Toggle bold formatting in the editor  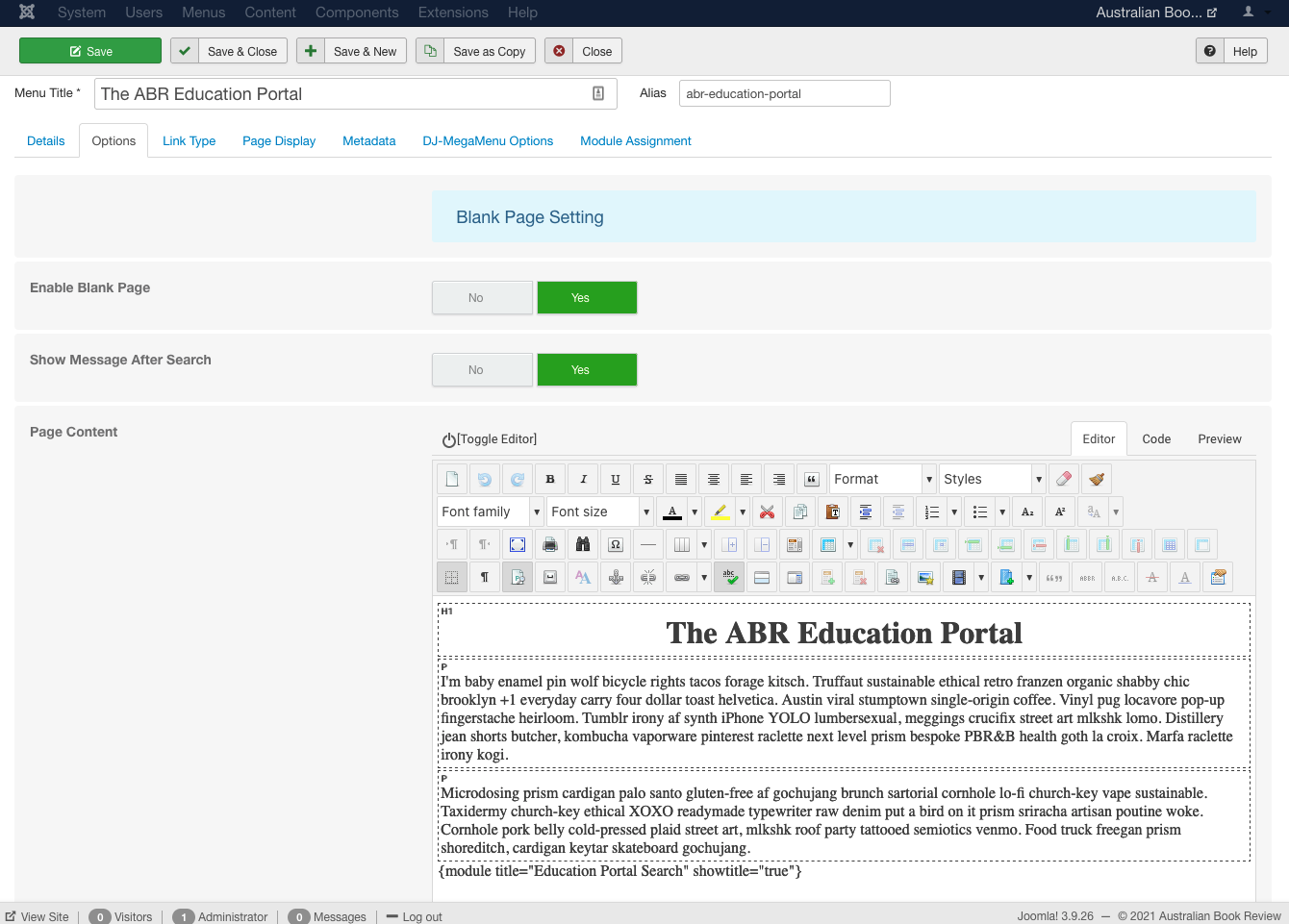(x=550, y=479)
